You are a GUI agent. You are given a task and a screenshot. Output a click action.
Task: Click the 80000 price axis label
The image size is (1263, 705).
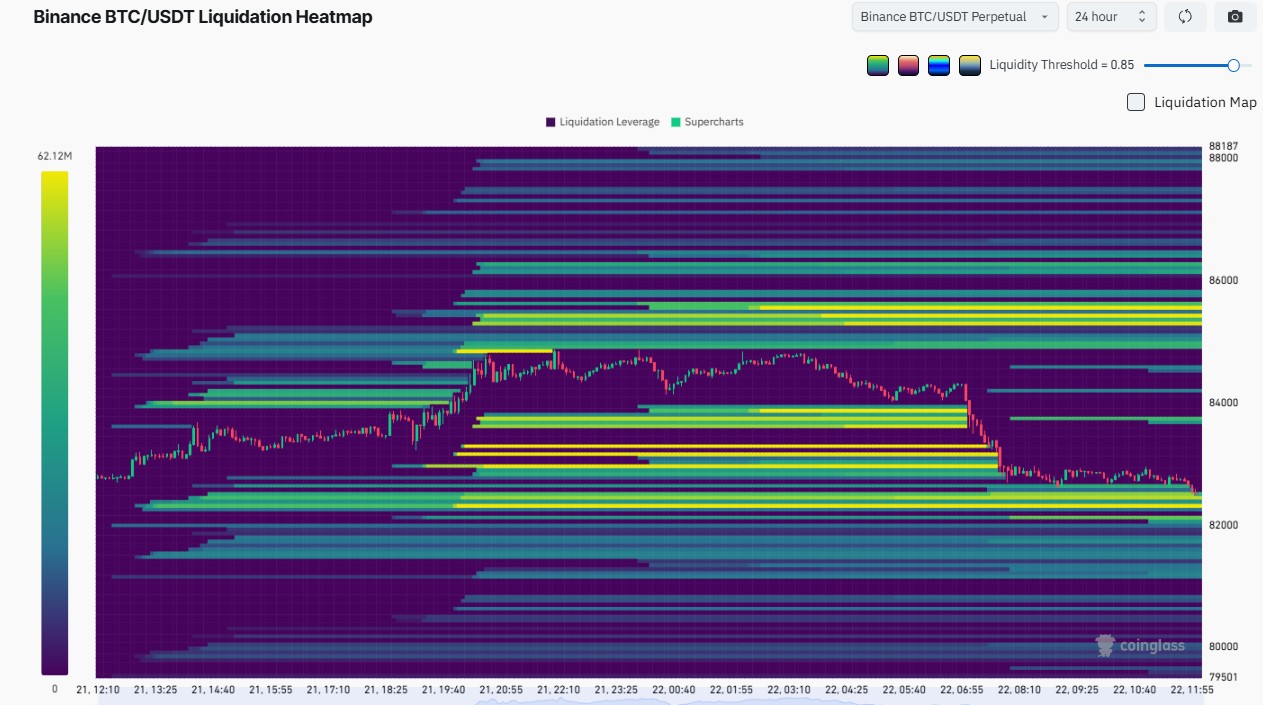coord(1223,647)
